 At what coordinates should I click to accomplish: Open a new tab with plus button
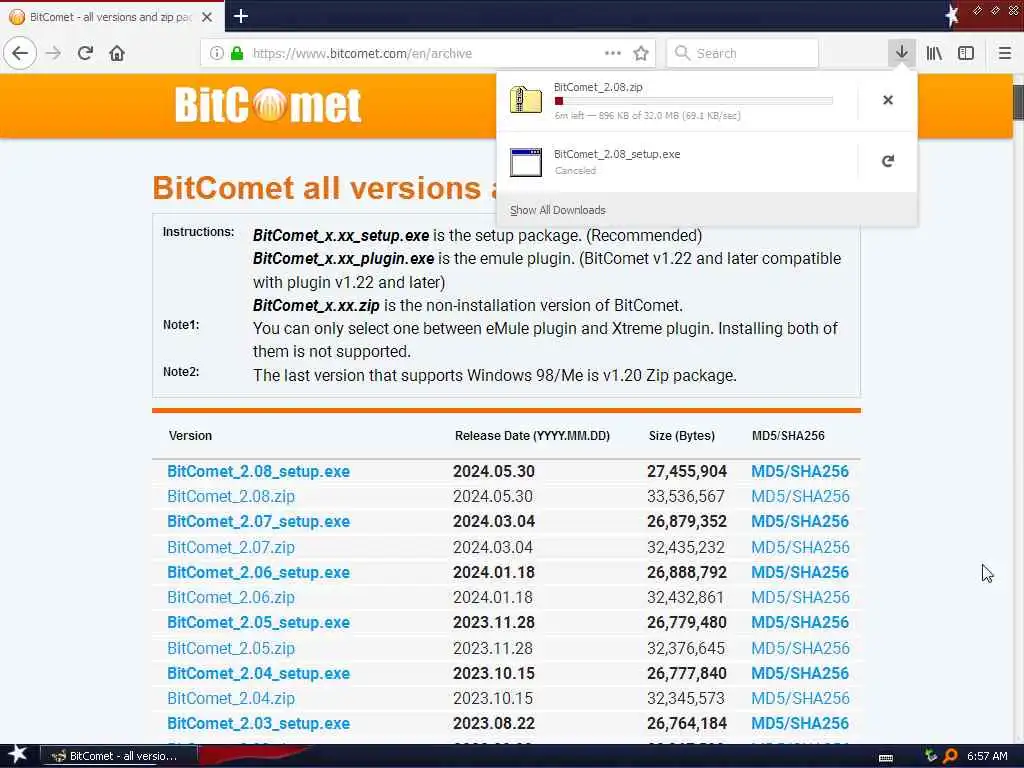[x=240, y=16]
